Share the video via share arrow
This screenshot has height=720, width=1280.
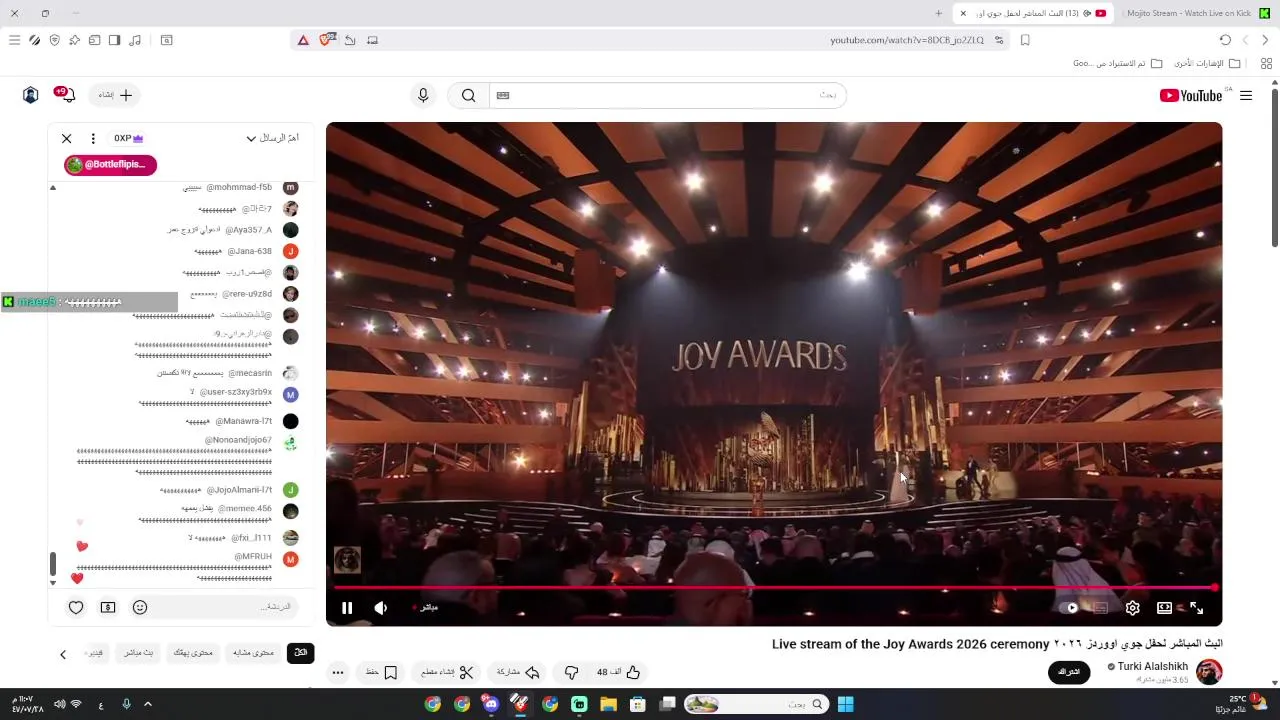519,672
